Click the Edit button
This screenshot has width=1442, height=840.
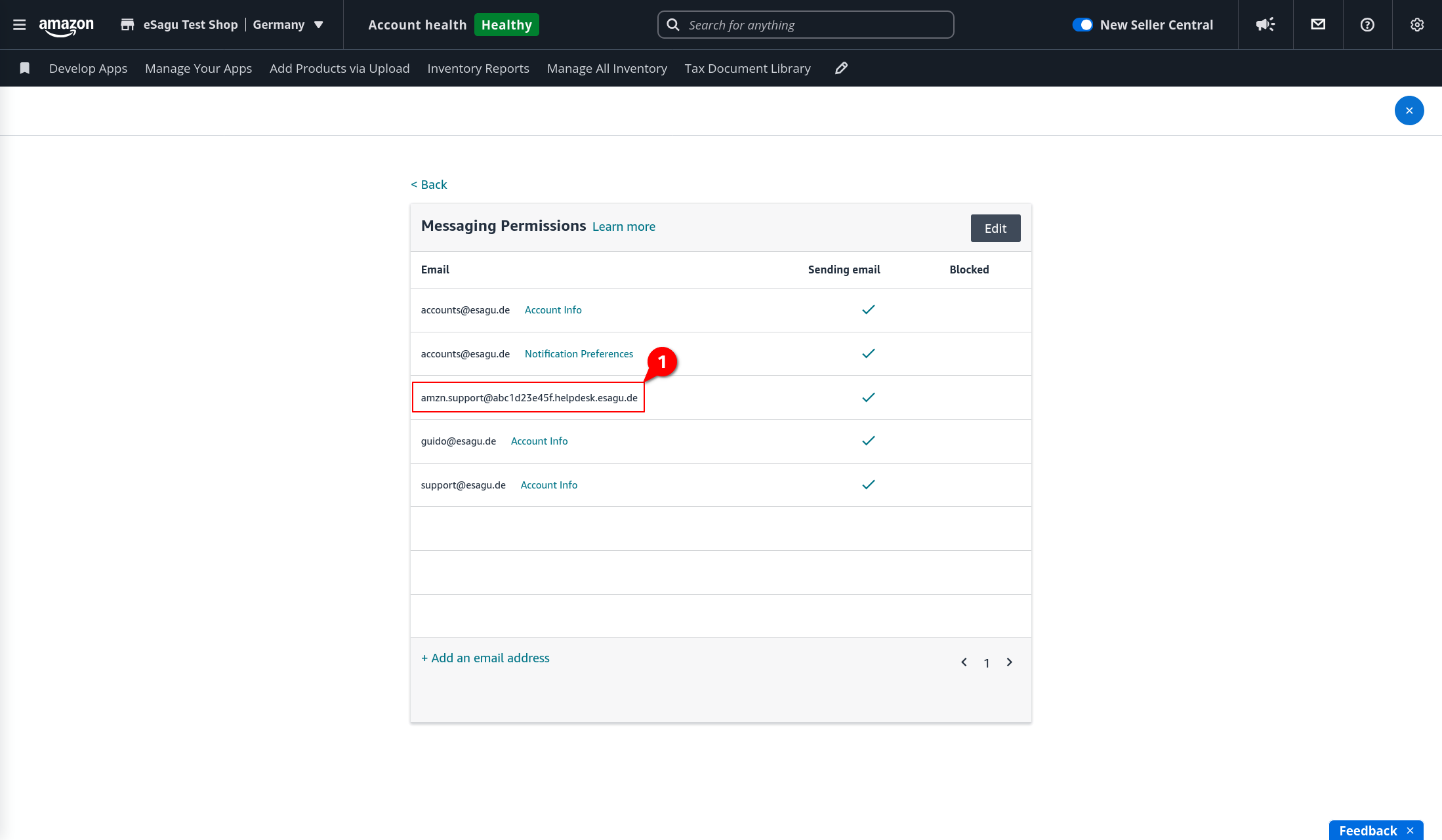tap(995, 228)
